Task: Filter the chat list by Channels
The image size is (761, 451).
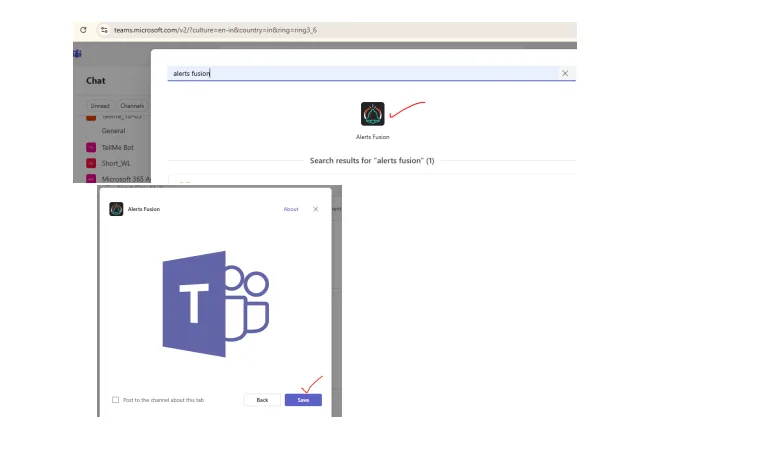Action: [x=132, y=106]
